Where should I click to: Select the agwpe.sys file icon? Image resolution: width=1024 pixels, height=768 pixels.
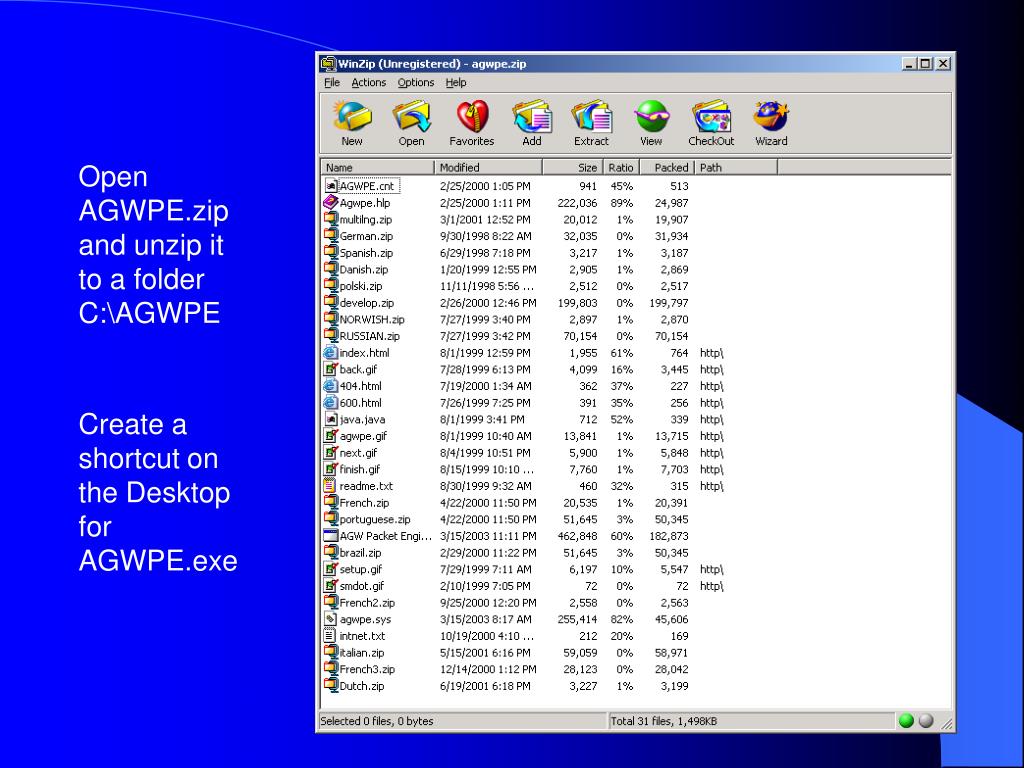330,619
